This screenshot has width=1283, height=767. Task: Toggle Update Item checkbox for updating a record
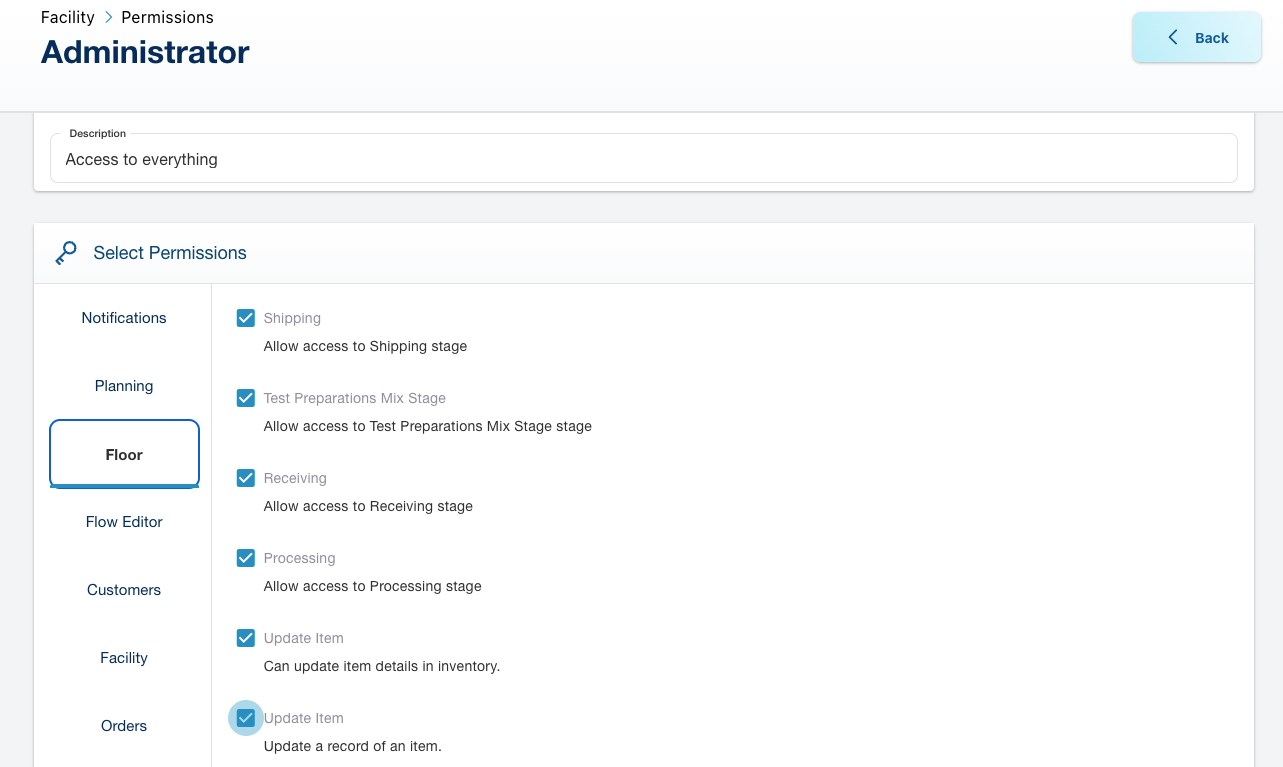pos(246,718)
